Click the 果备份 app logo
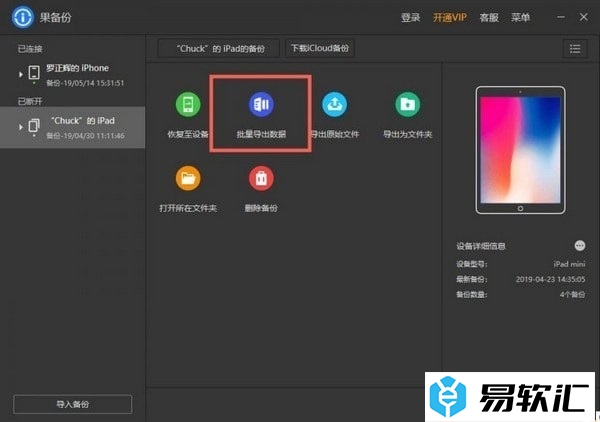This screenshot has height=422, width=600. tap(23, 17)
